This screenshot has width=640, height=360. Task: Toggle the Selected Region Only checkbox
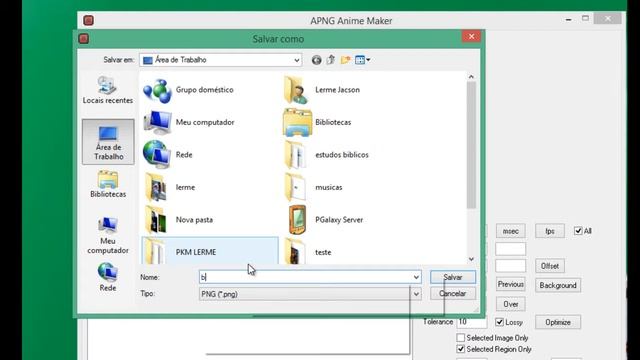coord(460,349)
